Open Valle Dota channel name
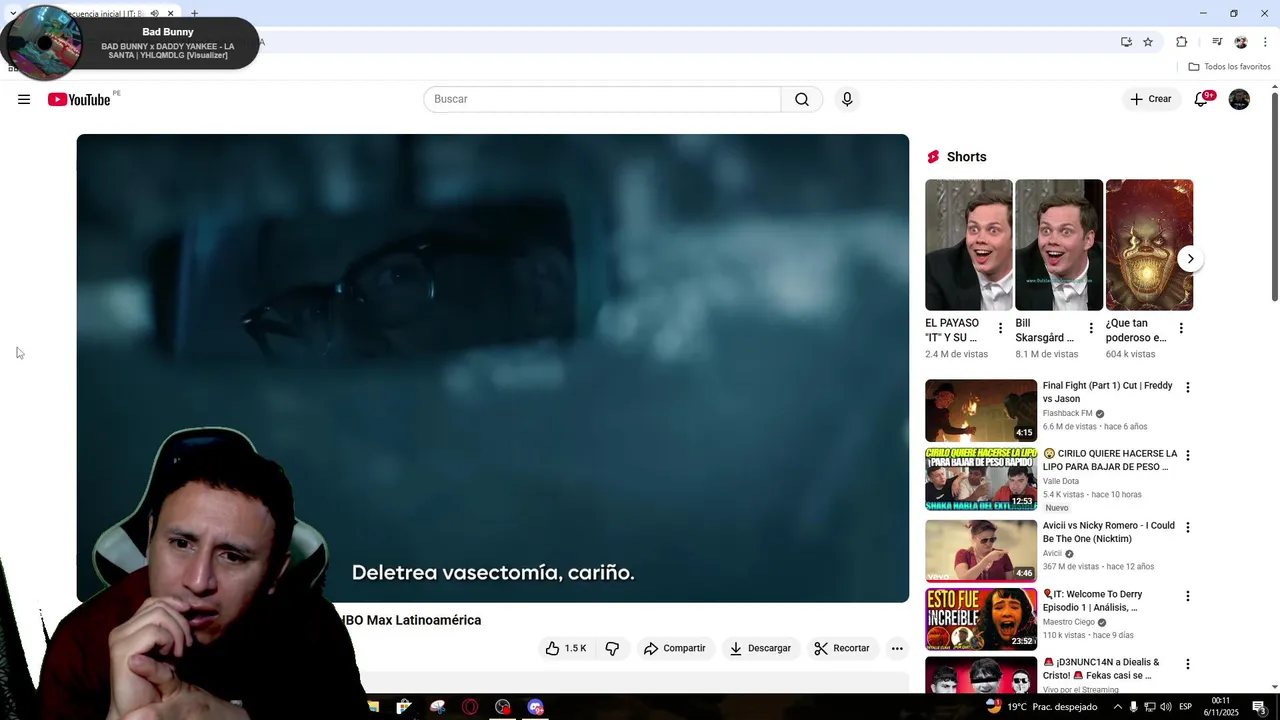This screenshot has height=720, width=1280. click(x=1061, y=481)
